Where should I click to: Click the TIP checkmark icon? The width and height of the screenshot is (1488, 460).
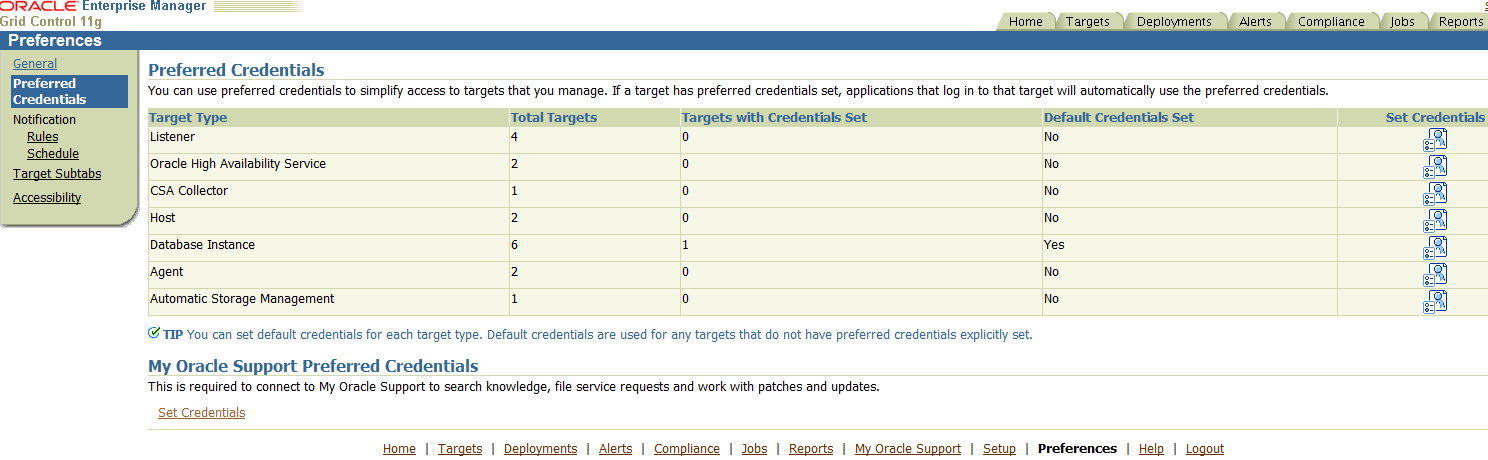pos(154,333)
